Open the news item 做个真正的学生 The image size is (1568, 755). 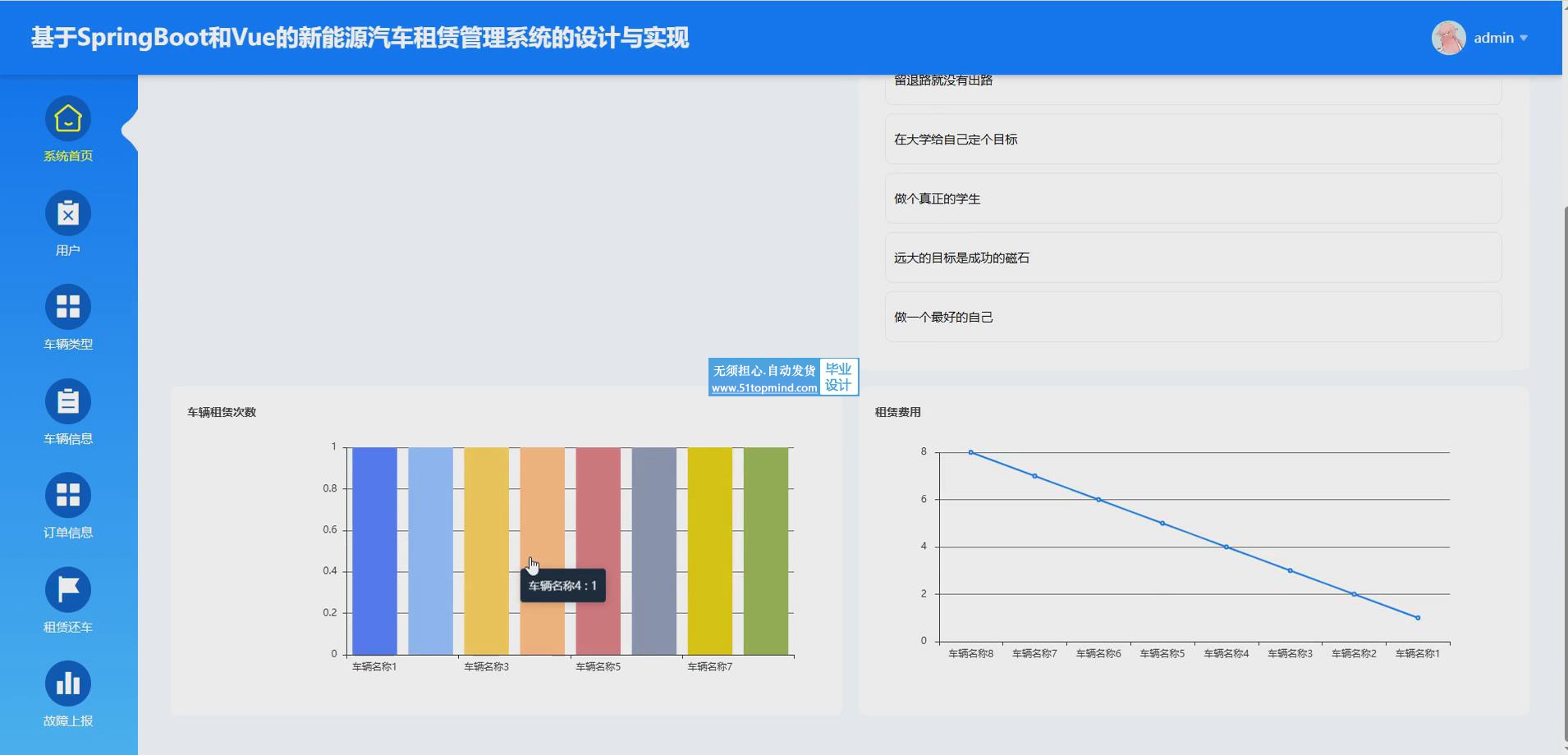[1192, 199]
